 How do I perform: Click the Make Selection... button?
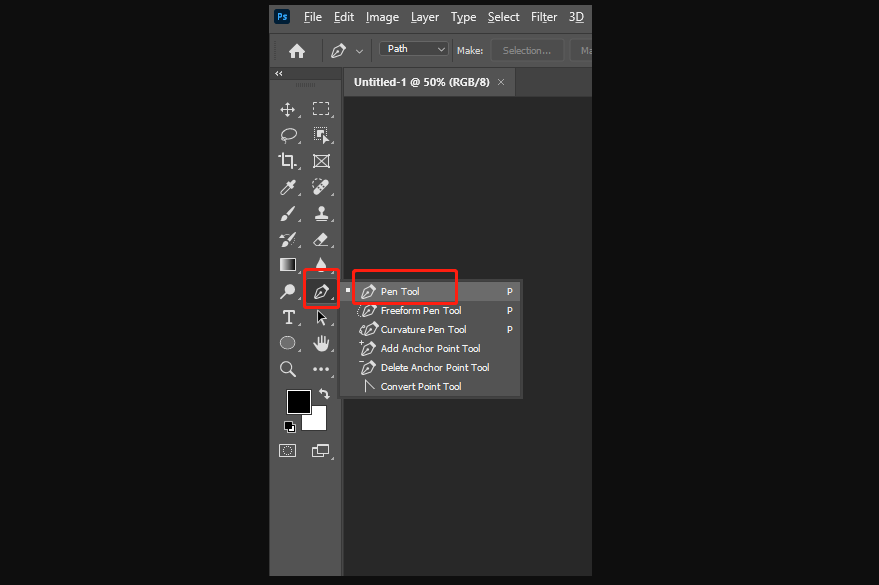click(x=526, y=50)
